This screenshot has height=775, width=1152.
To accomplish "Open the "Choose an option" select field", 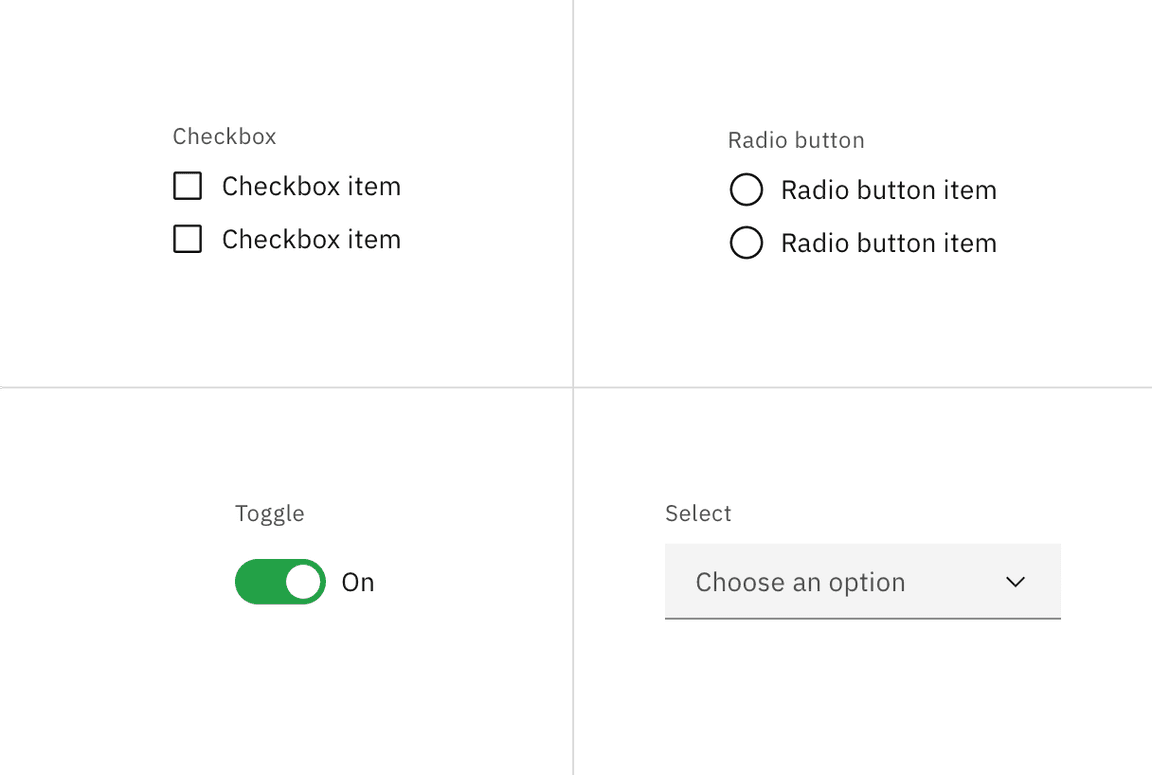I will (x=863, y=582).
